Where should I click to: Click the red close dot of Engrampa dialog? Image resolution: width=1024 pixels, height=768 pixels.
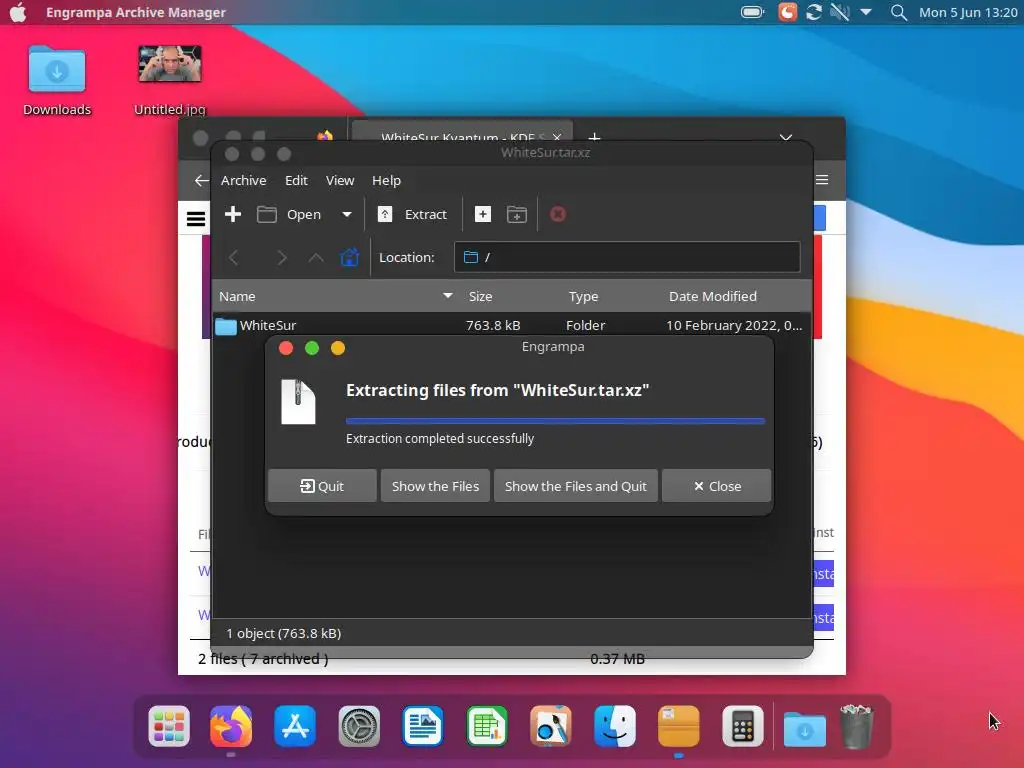pos(285,348)
